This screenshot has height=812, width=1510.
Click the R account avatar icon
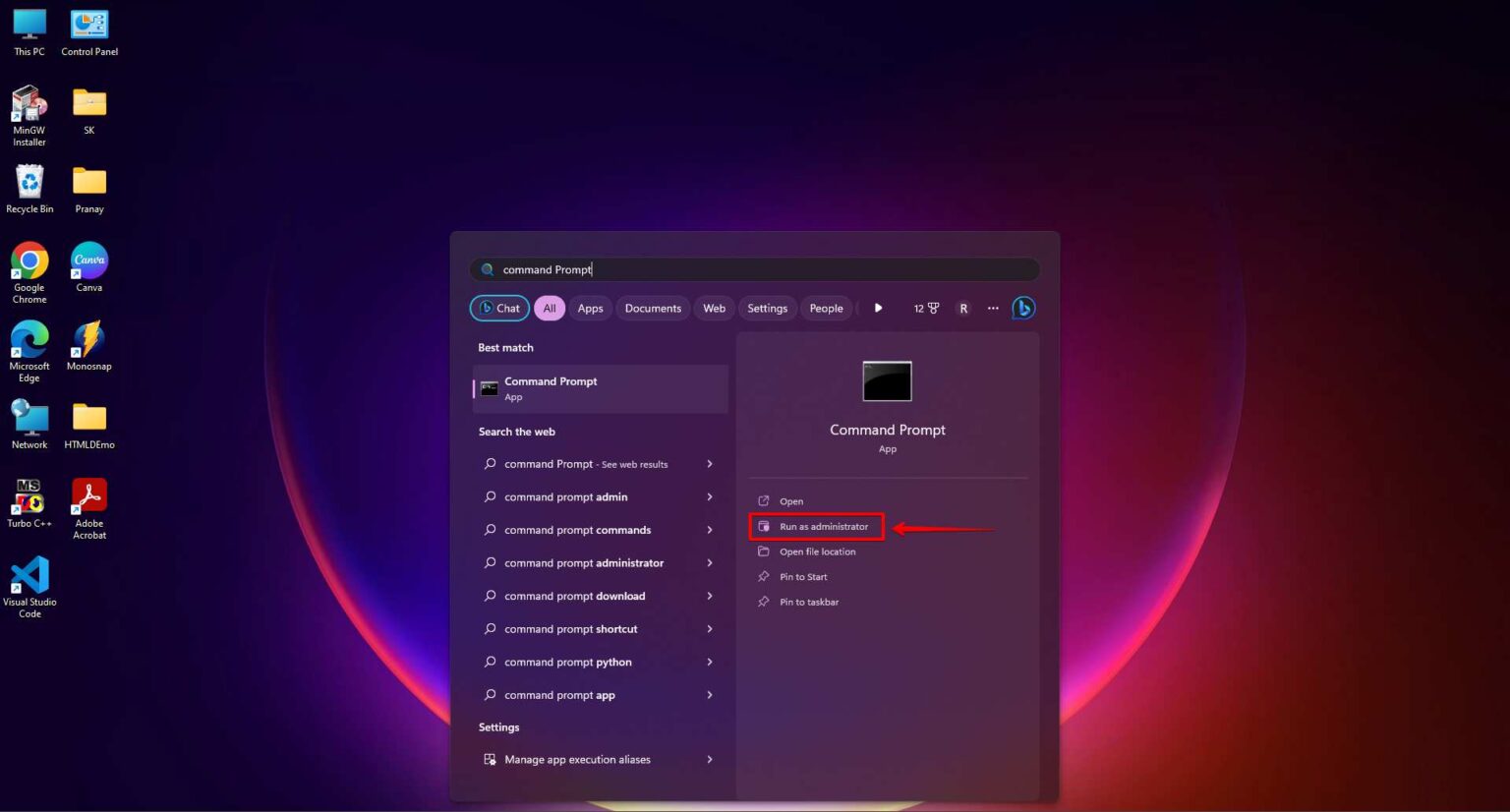[963, 308]
